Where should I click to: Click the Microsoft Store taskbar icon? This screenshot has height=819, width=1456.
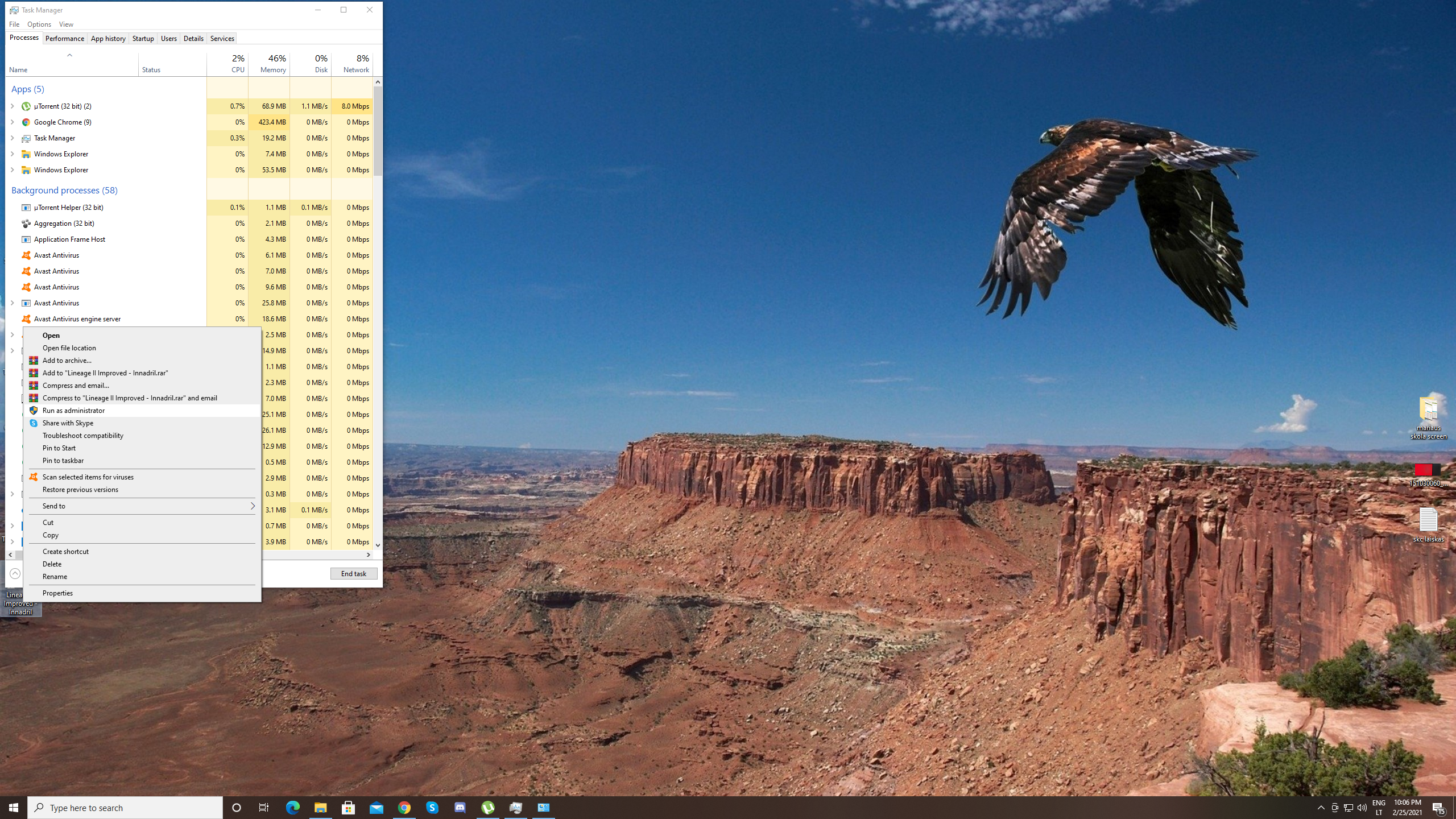tap(348, 808)
